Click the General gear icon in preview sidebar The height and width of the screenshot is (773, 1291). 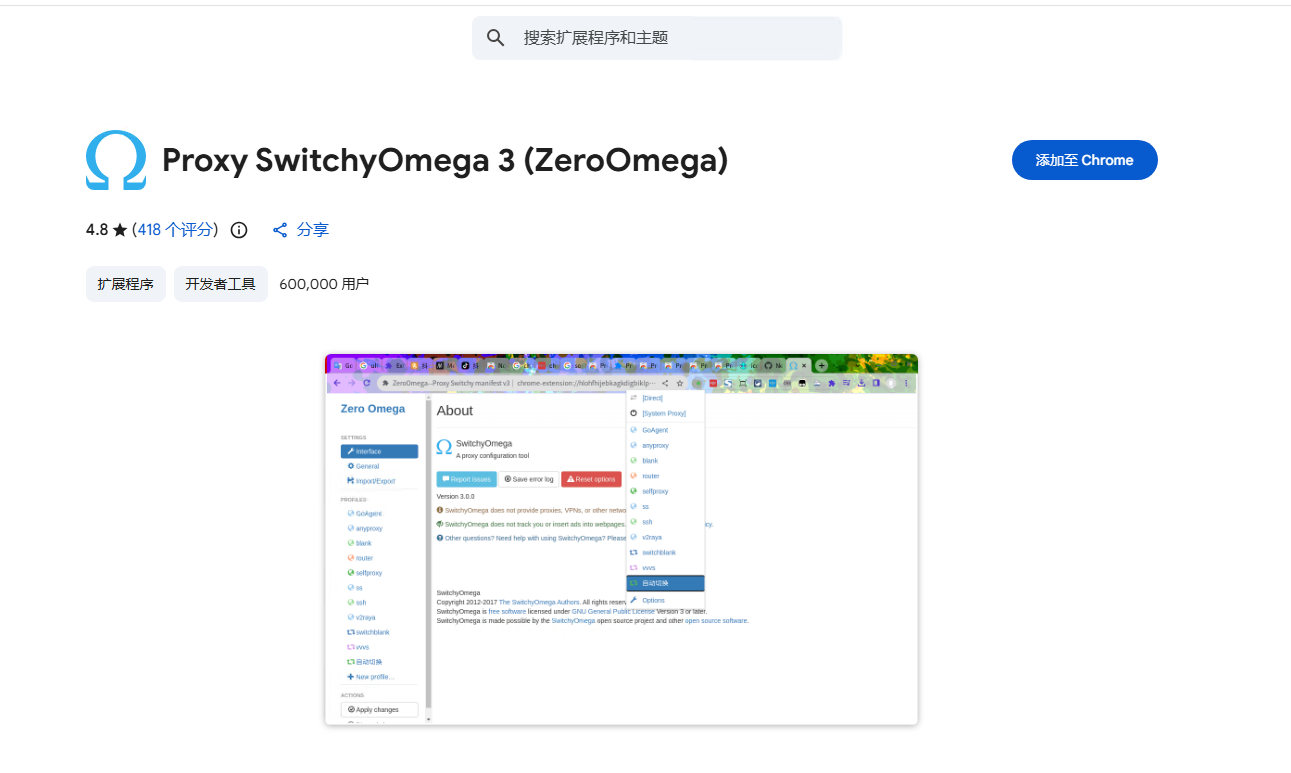coord(351,466)
